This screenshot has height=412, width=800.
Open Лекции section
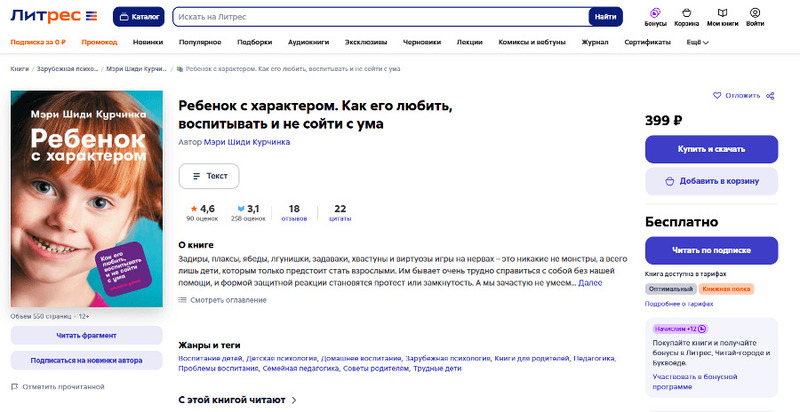point(469,42)
